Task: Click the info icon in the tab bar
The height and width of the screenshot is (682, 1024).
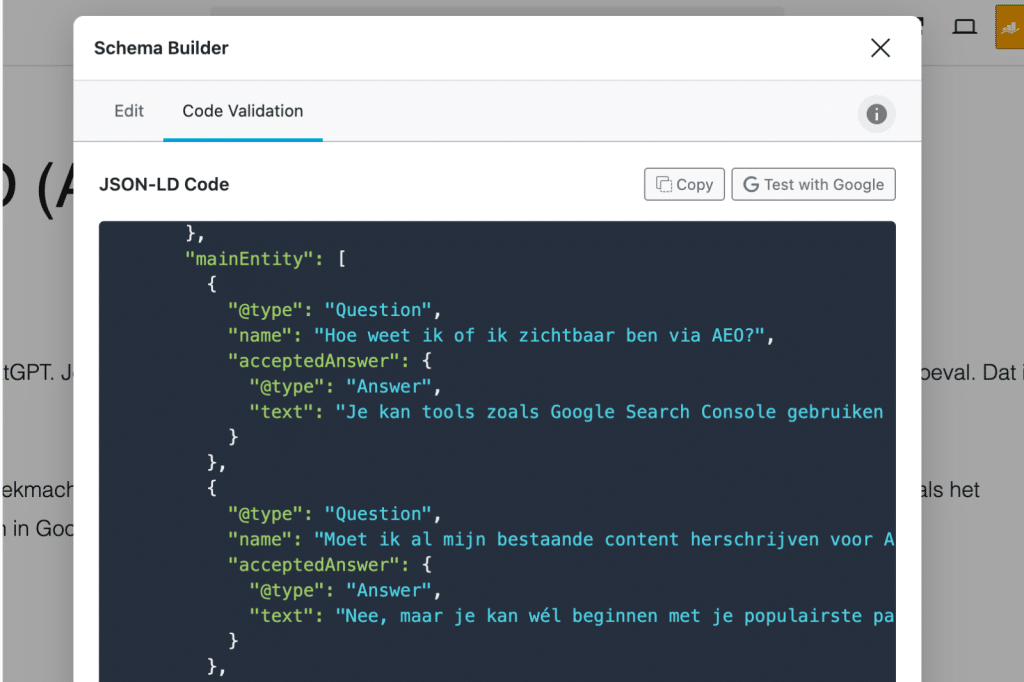Action: tap(877, 114)
